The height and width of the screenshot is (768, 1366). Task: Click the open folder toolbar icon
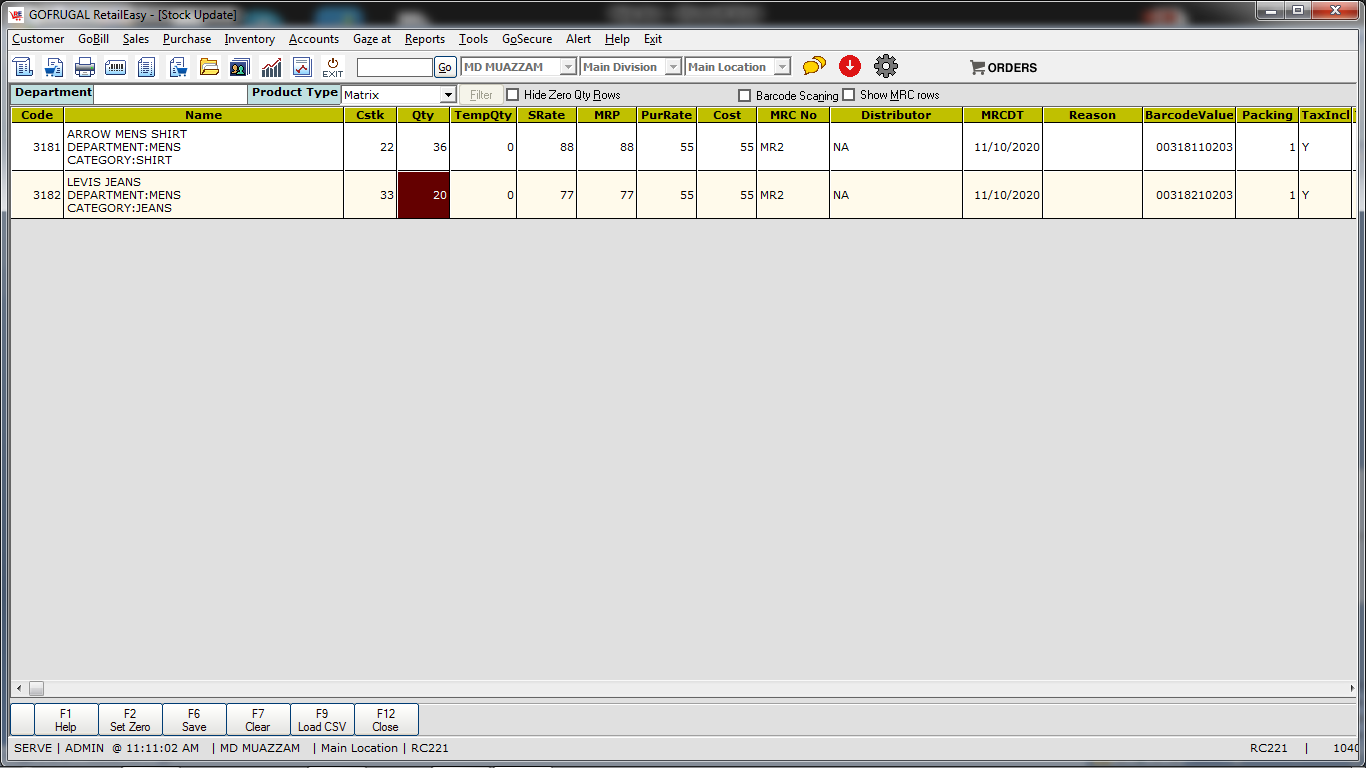pyautogui.click(x=209, y=67)
